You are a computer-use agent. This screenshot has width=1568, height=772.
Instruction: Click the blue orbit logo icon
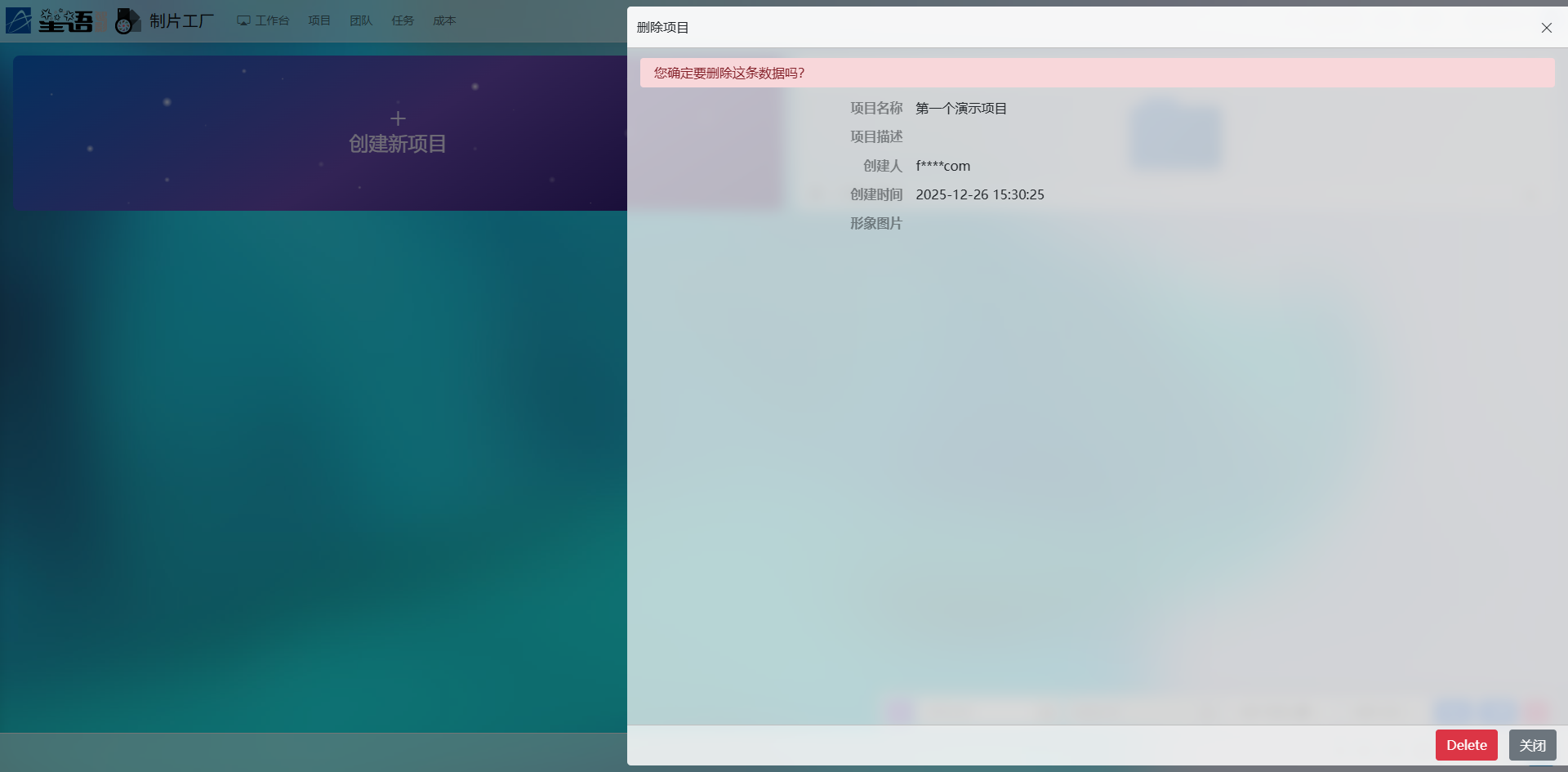[x=18, y=20]
